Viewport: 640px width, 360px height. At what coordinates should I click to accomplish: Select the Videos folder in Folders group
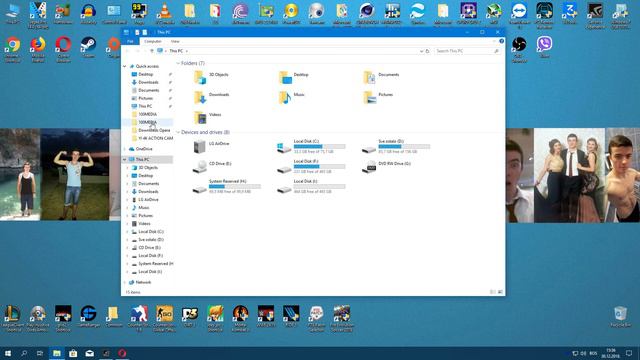(x=207, y=117)
